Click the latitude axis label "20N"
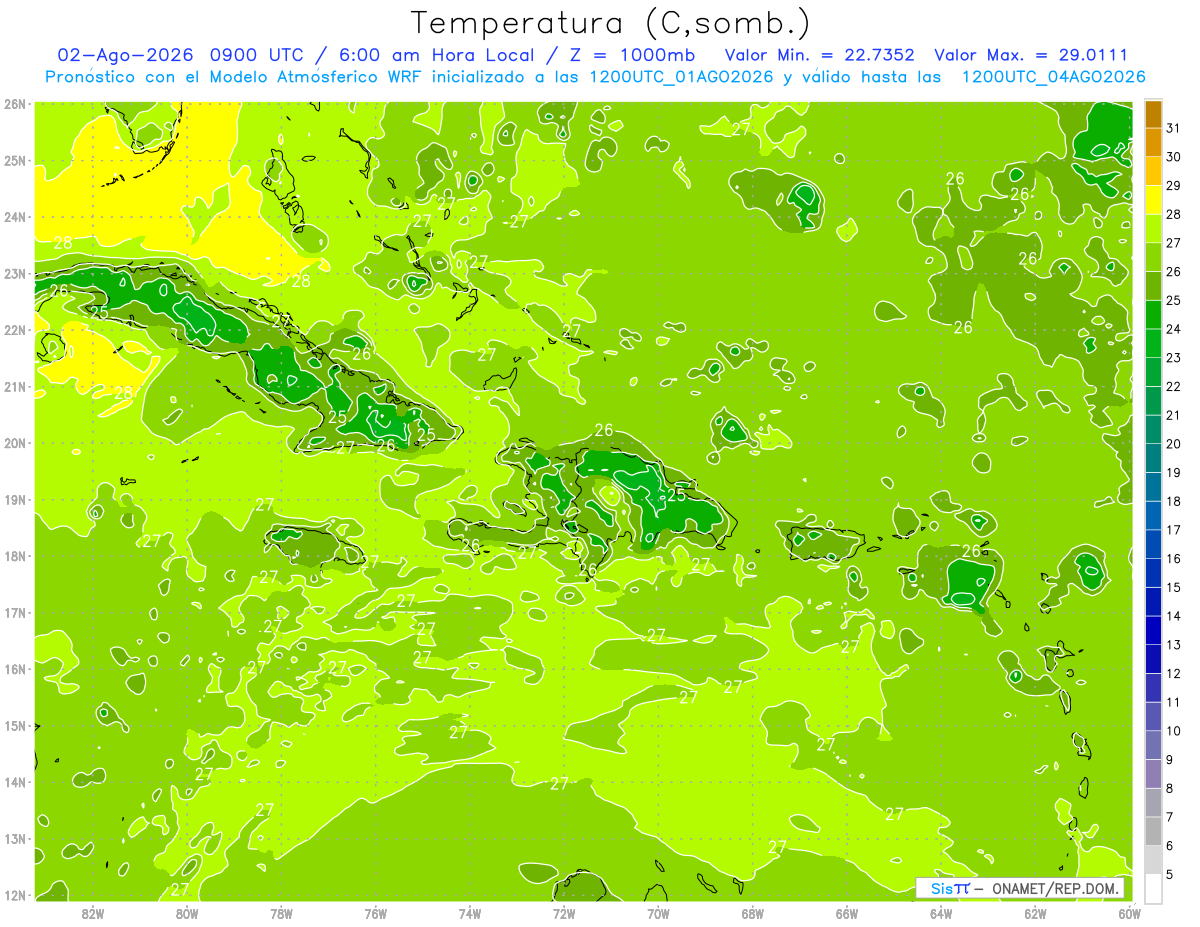This screenshot has width=1200, height=927. pyautogui.click(x=15, y=443)
